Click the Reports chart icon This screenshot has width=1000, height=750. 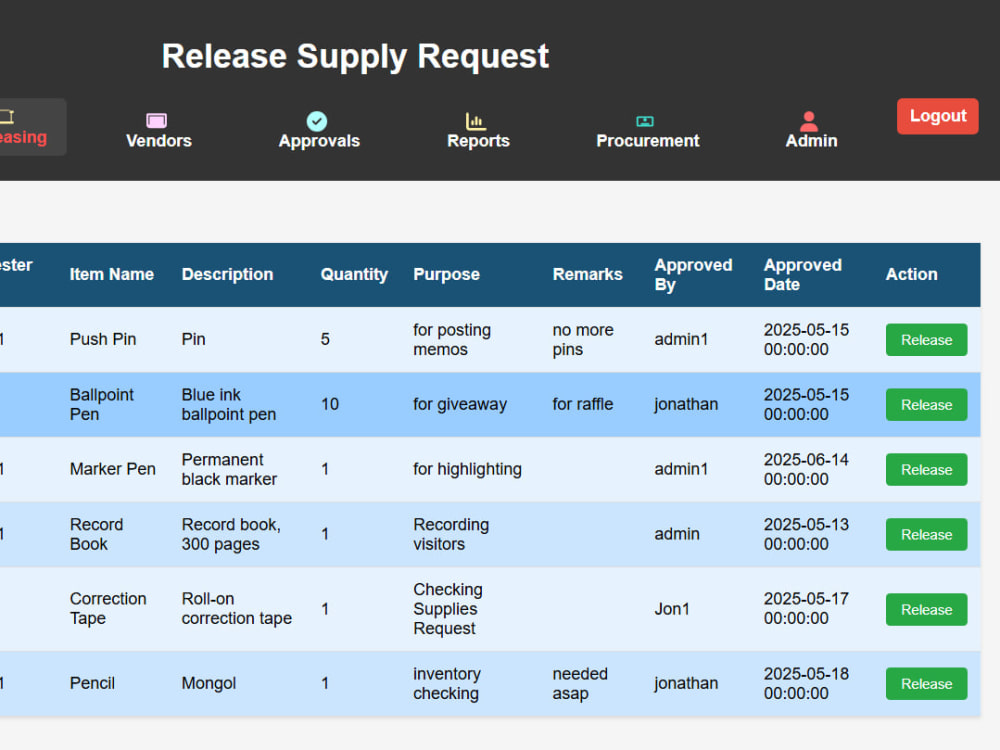476,121
